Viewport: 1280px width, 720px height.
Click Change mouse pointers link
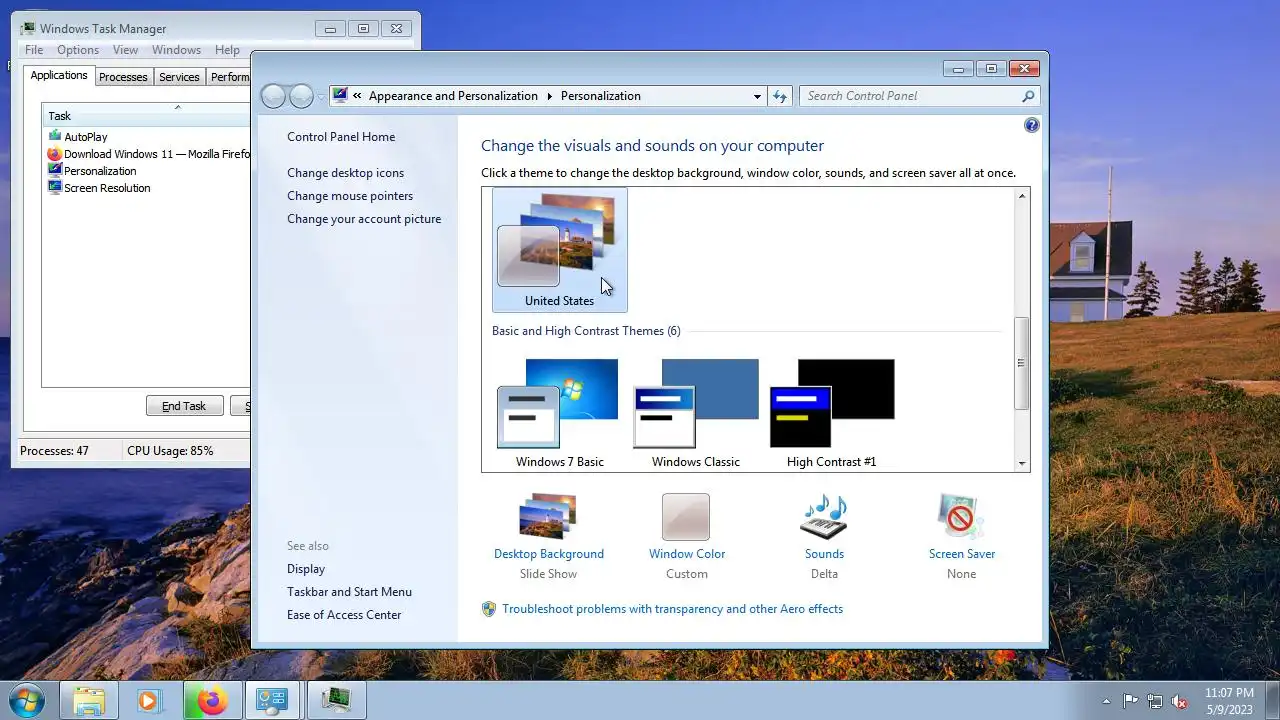tap(350, 196)
